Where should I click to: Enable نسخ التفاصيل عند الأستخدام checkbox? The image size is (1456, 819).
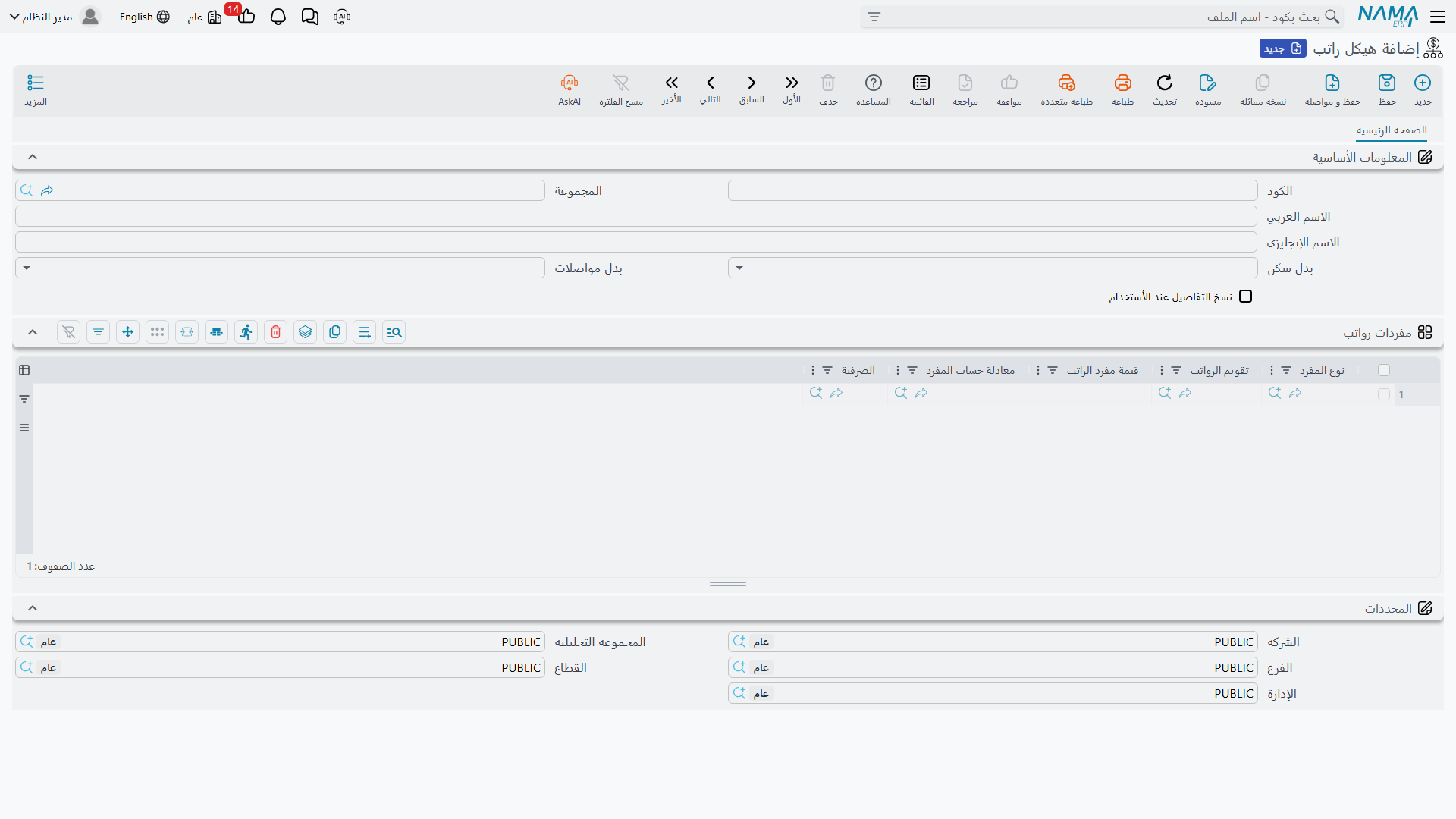pyautogui.click(x=1245, y=297)
